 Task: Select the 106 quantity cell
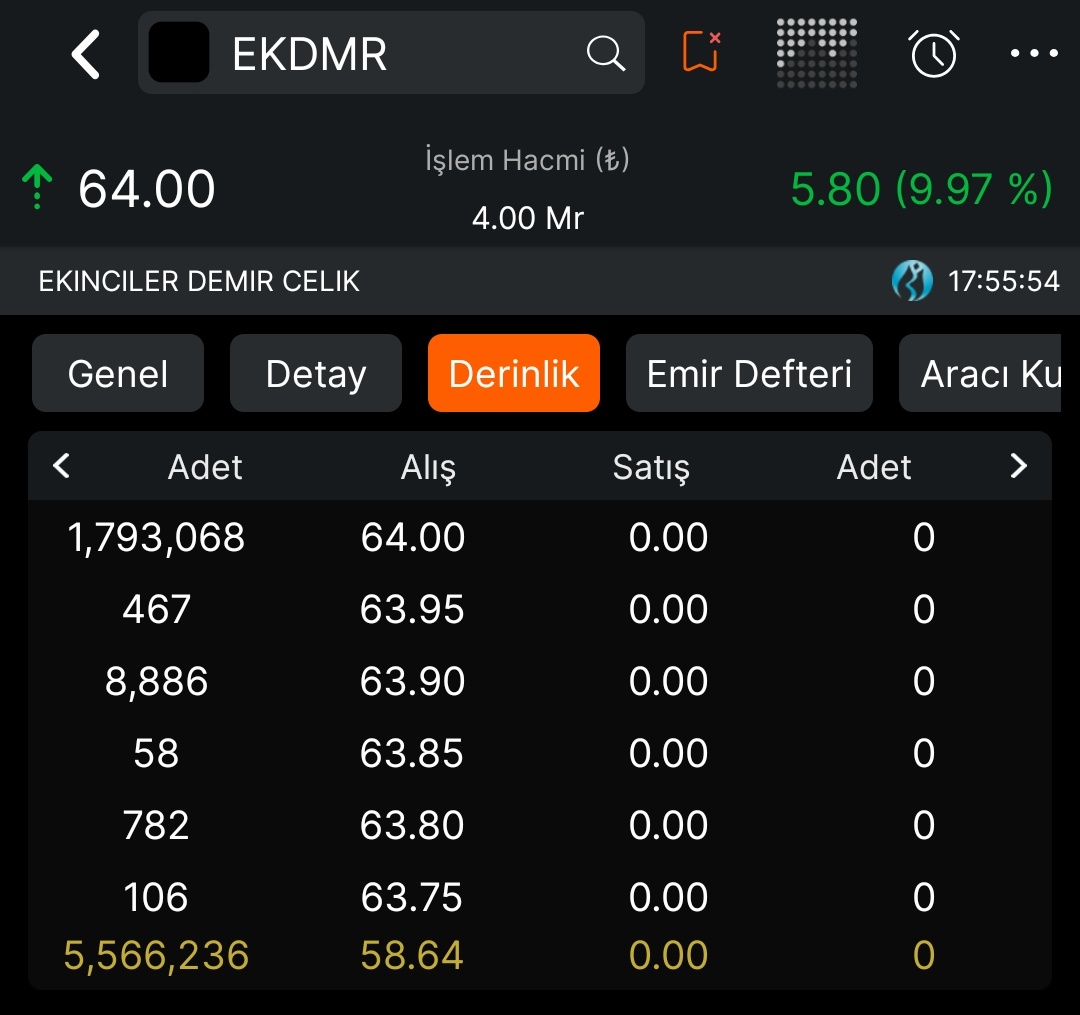coord(156,897)
